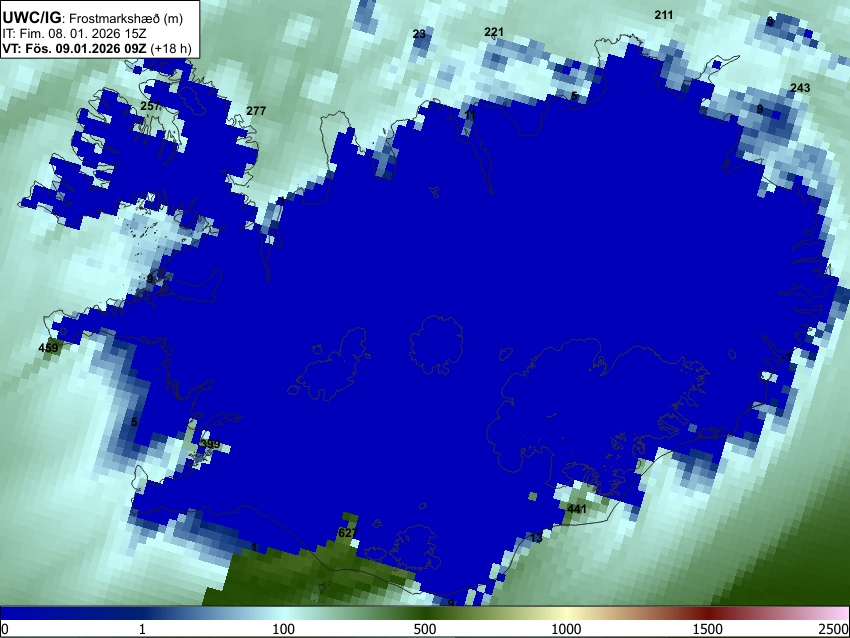The width and height of the screenshot is (850, 638).
Task: Click the valid time line "VT: Fös. 09.01.2026 09Z"
Action: point(74,48)
